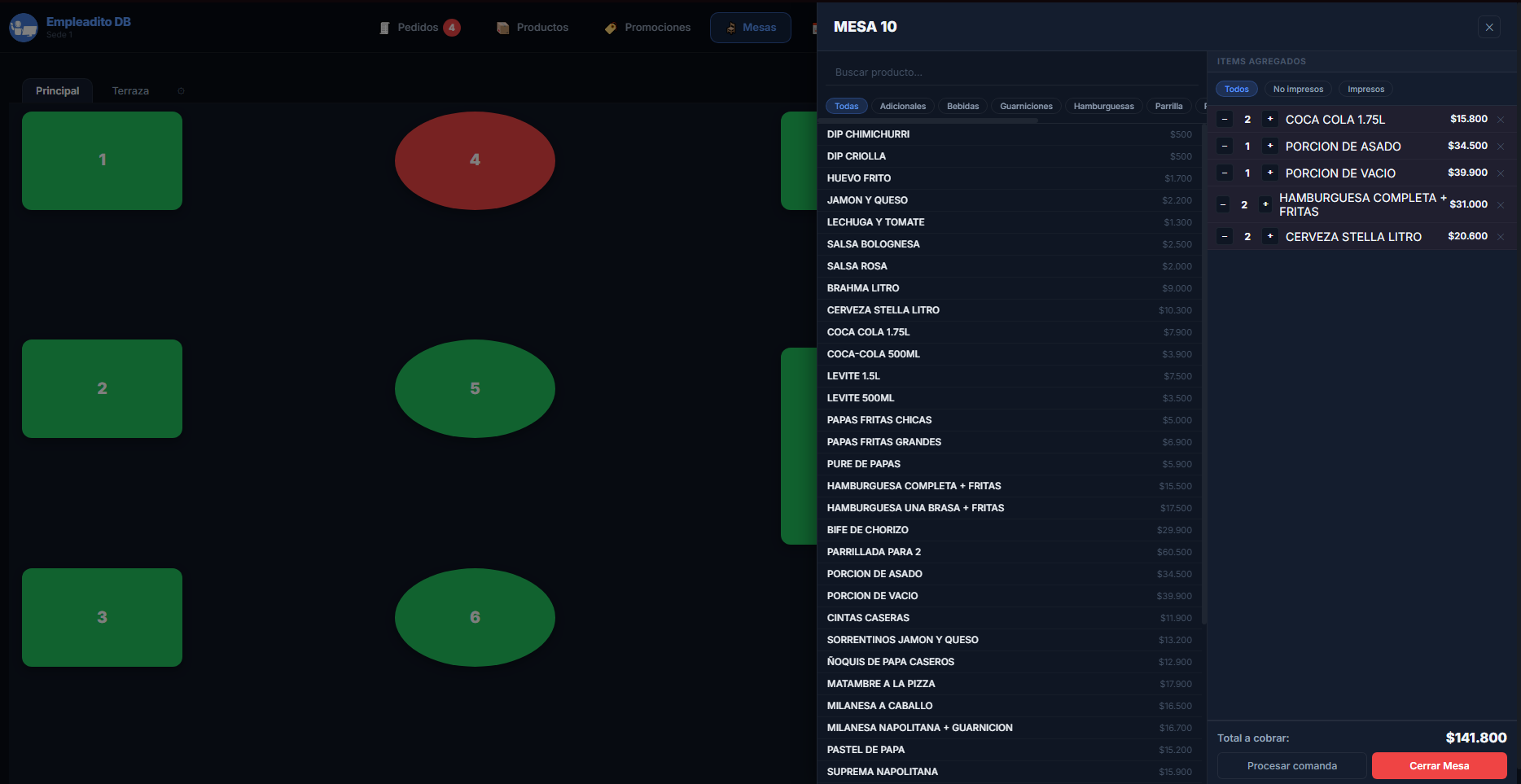Click Procesar comanda button
1521x784 pixels.
click(x=1291, y=766)
